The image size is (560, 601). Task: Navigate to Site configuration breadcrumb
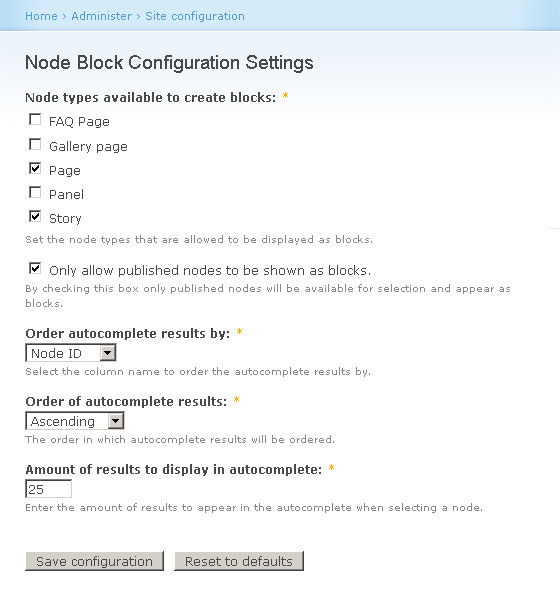[x=195, y=16]
